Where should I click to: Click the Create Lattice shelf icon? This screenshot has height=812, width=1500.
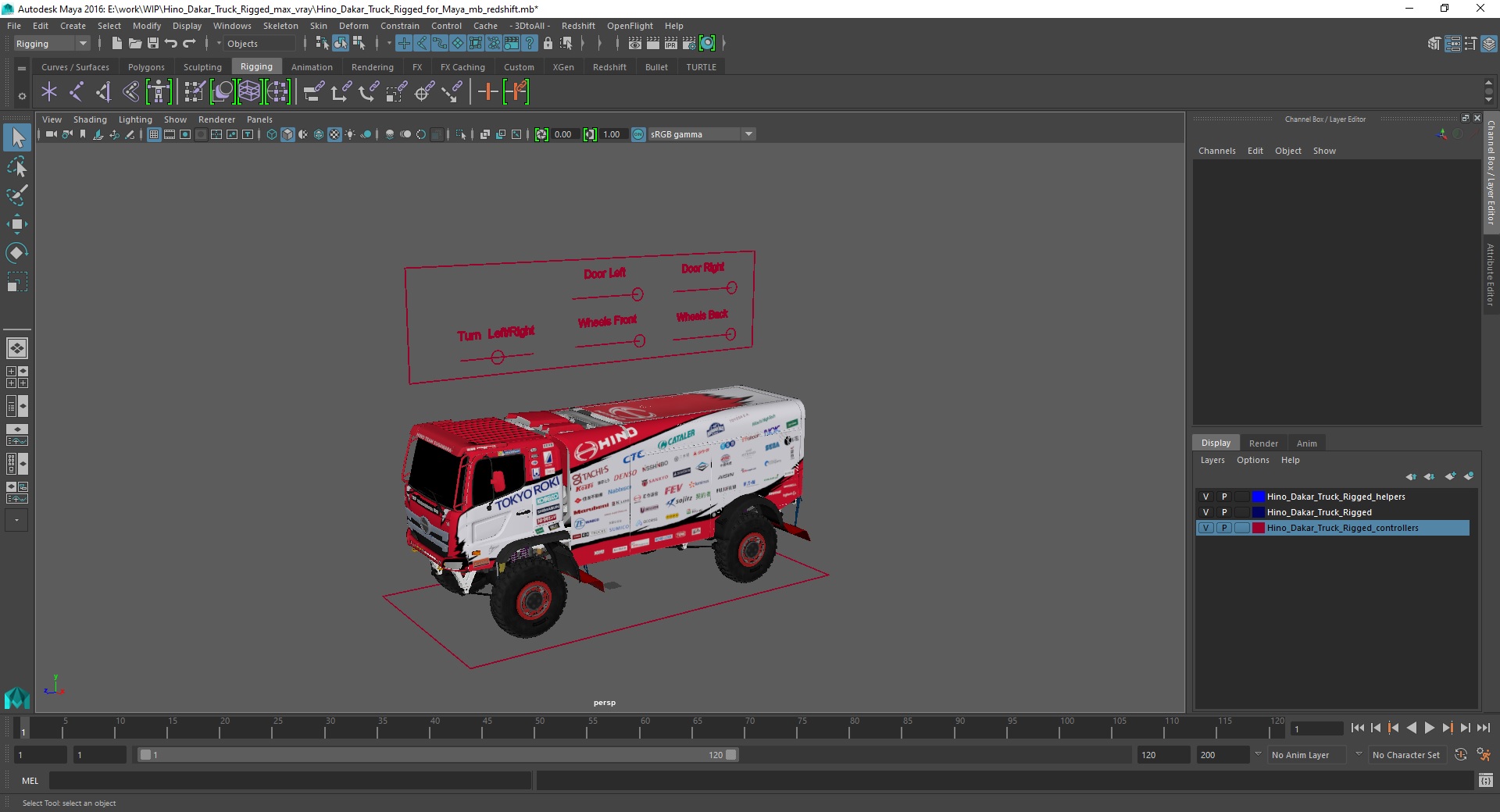(x=249, y=92)
